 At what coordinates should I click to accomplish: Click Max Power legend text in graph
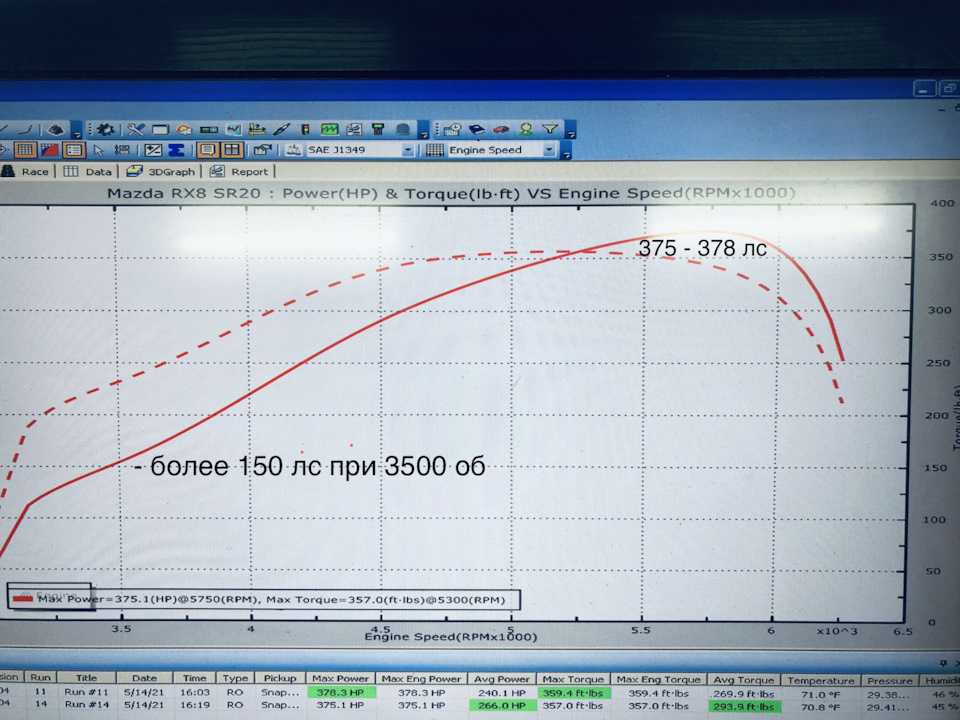click(x=271, y=599)
